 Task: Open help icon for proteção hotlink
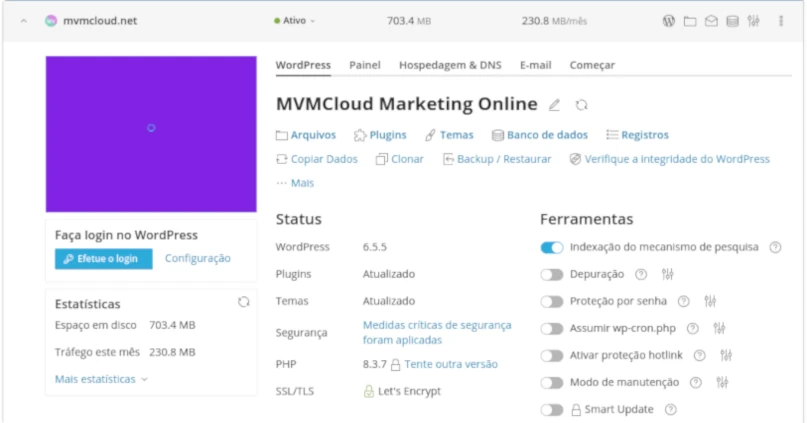(x=699, y=356)
